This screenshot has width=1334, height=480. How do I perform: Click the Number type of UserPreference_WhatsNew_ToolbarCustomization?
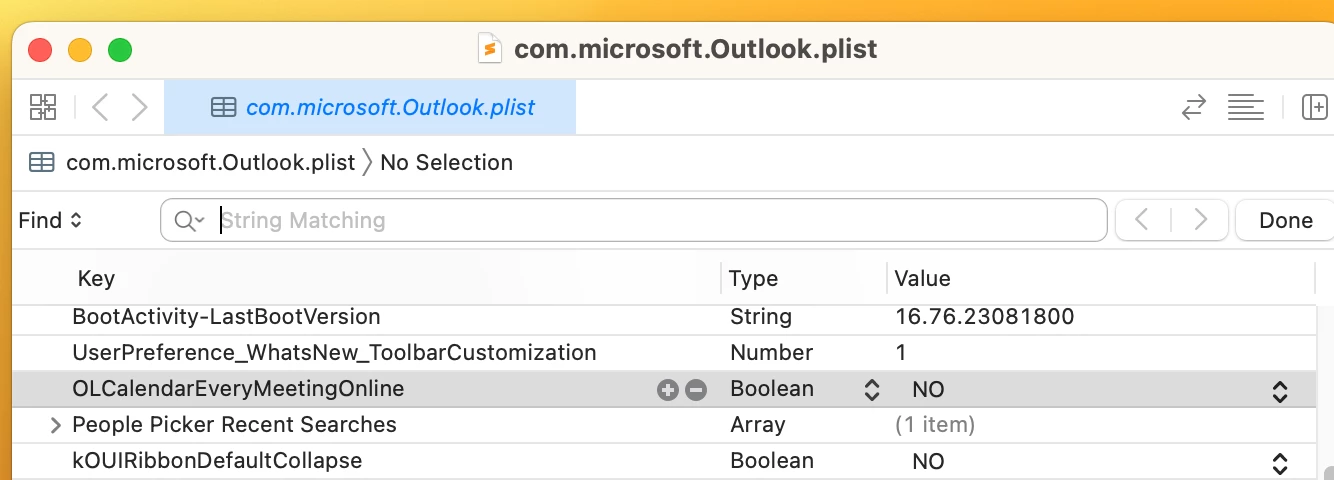click(x=771, y=353)
